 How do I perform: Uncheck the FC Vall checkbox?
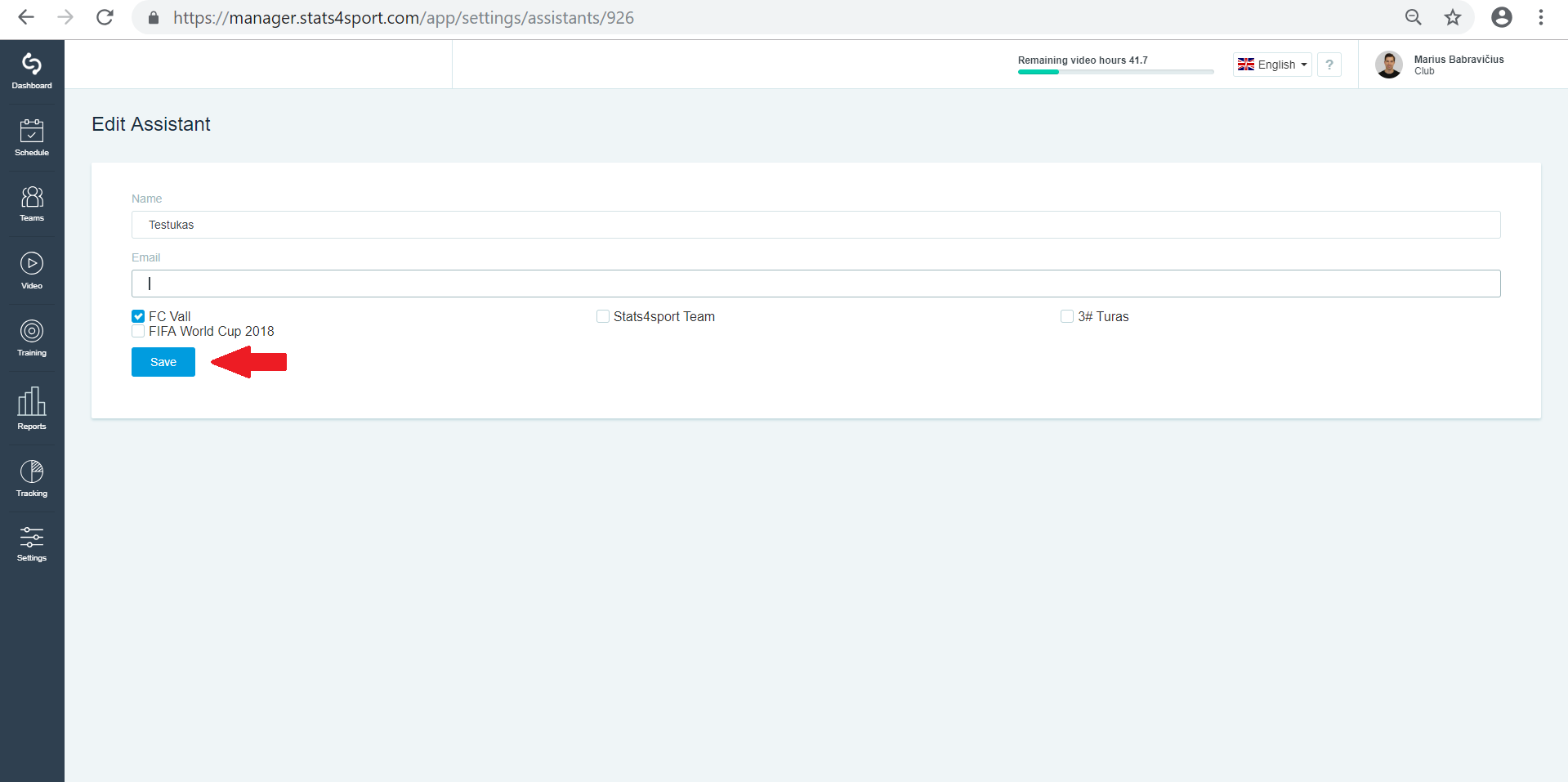point(138,316)
